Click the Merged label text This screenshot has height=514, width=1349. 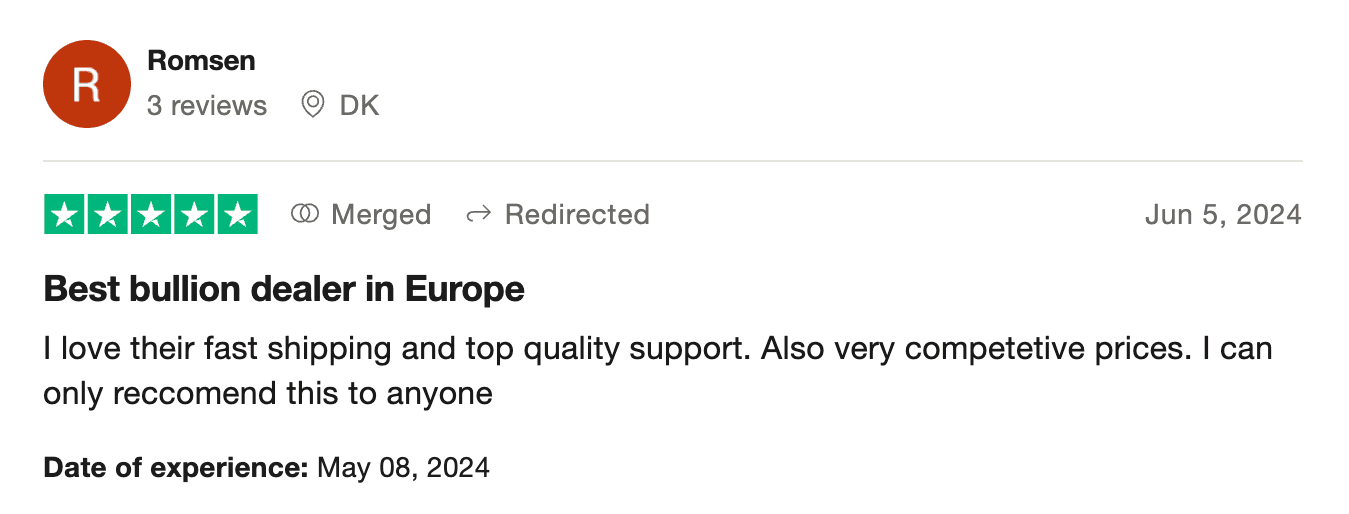coord(381,215)
